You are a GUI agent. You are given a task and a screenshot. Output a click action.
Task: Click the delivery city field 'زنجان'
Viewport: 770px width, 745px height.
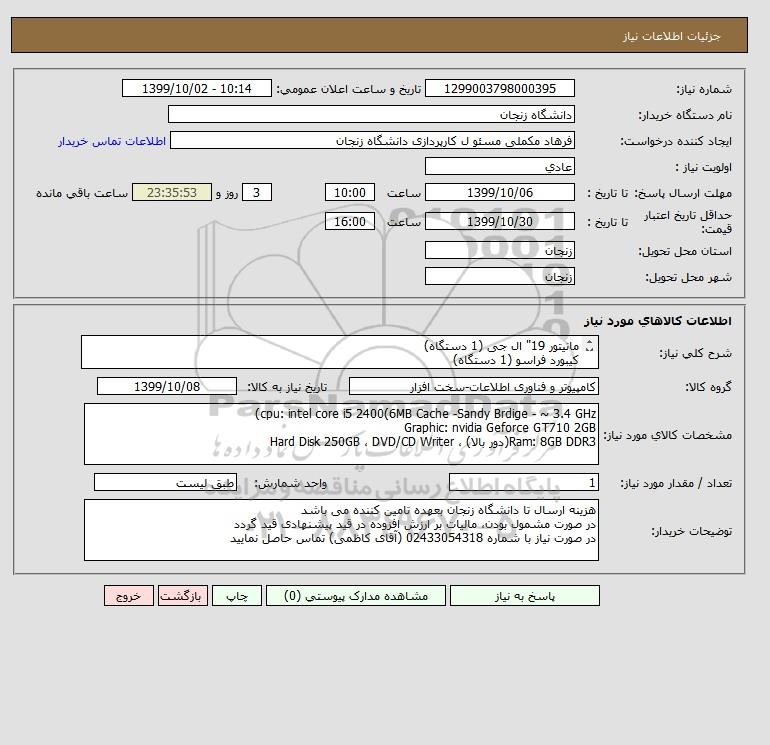(x=499, y=276)
